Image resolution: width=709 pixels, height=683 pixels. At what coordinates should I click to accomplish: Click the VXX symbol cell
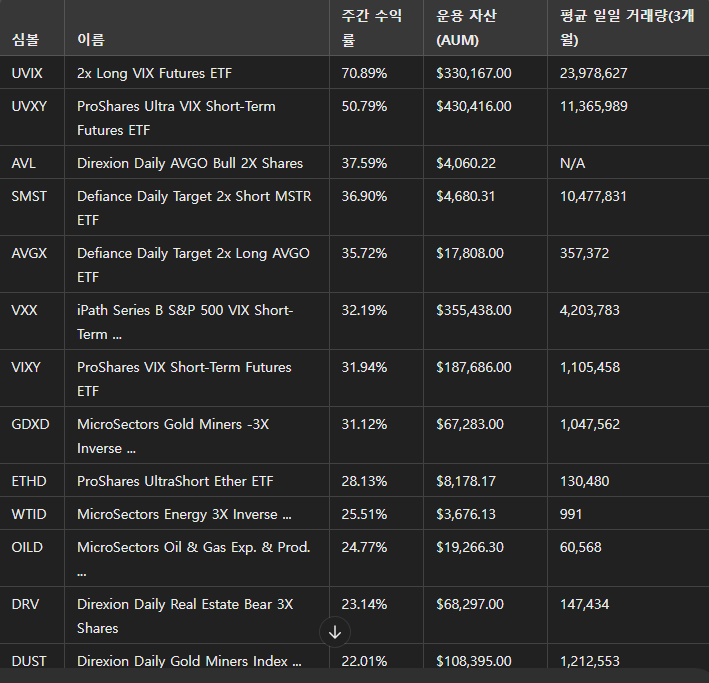pos(24,310)
